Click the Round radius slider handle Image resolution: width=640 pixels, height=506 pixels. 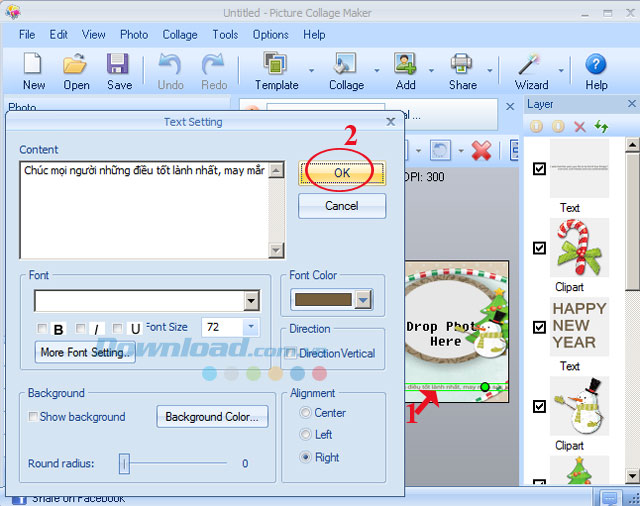click(x=124, y=463)
